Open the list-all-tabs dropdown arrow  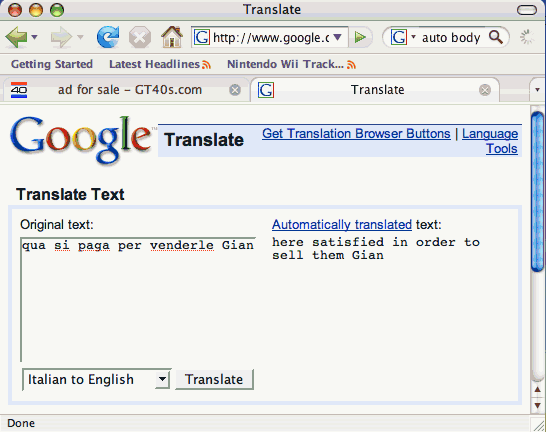(537, 90)
